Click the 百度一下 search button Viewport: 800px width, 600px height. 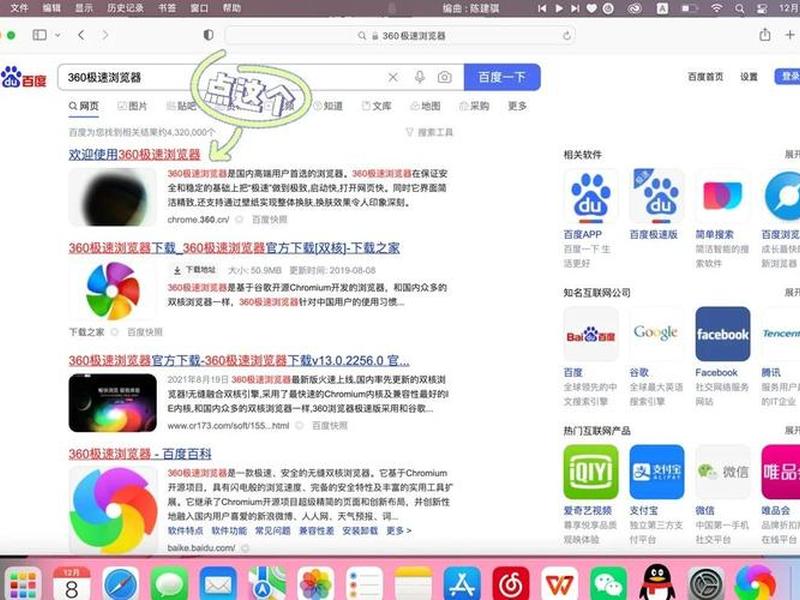[x=502, y=77]
